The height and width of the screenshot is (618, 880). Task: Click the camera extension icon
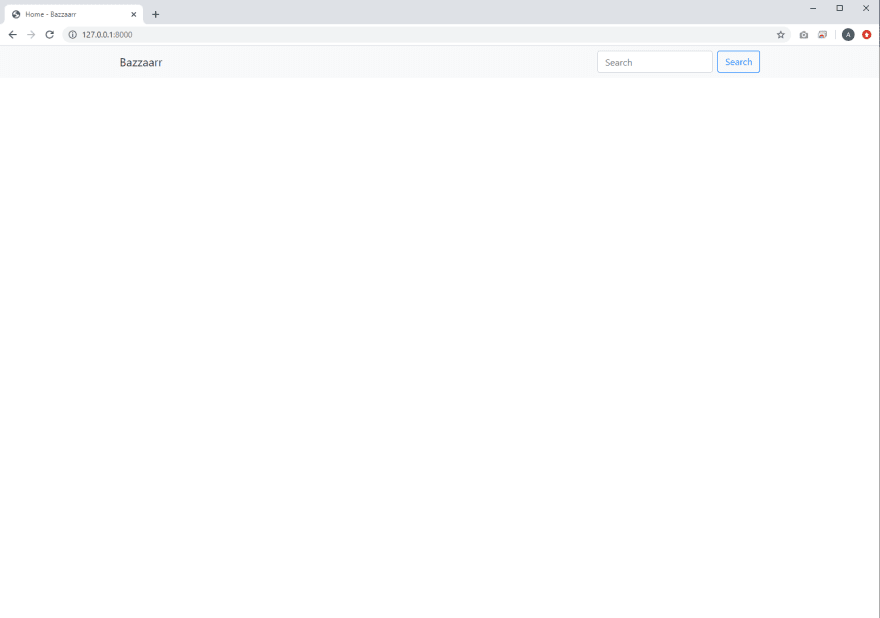804,35
